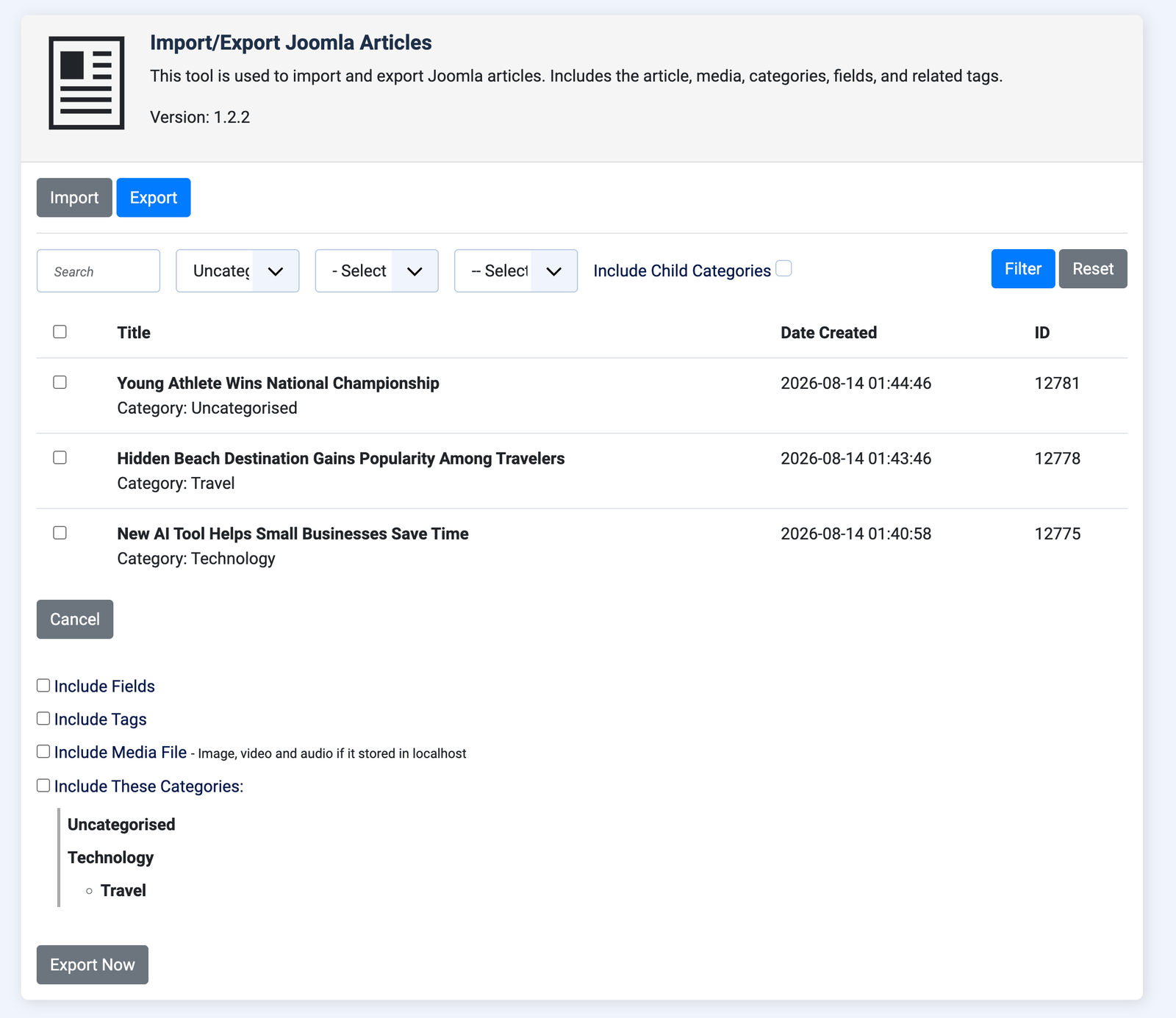Select Travel child category in the list
Image resolution: width=1176 pixels, height=1018 pixels.
(123, 891)
